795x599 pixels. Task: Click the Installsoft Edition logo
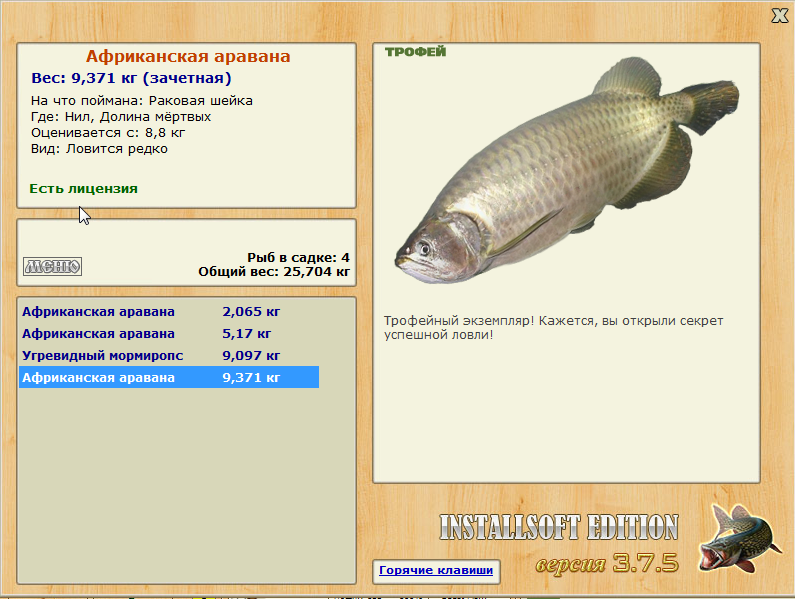click(x=559, y=527)
